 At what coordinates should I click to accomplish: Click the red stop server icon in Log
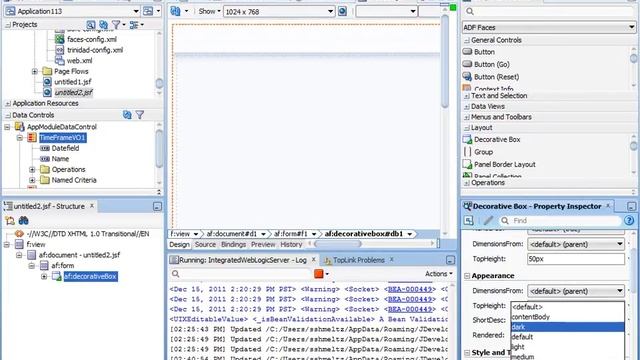(x=318, y=274)
